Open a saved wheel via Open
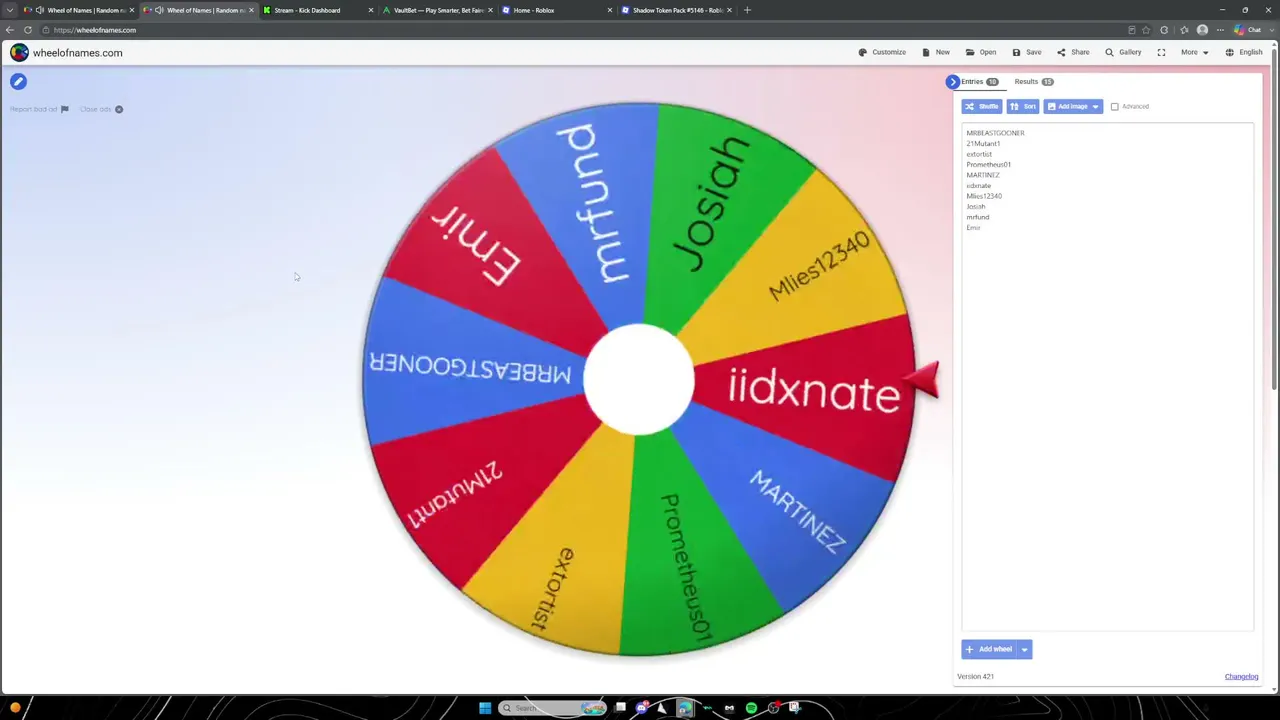 coord(981,53)
